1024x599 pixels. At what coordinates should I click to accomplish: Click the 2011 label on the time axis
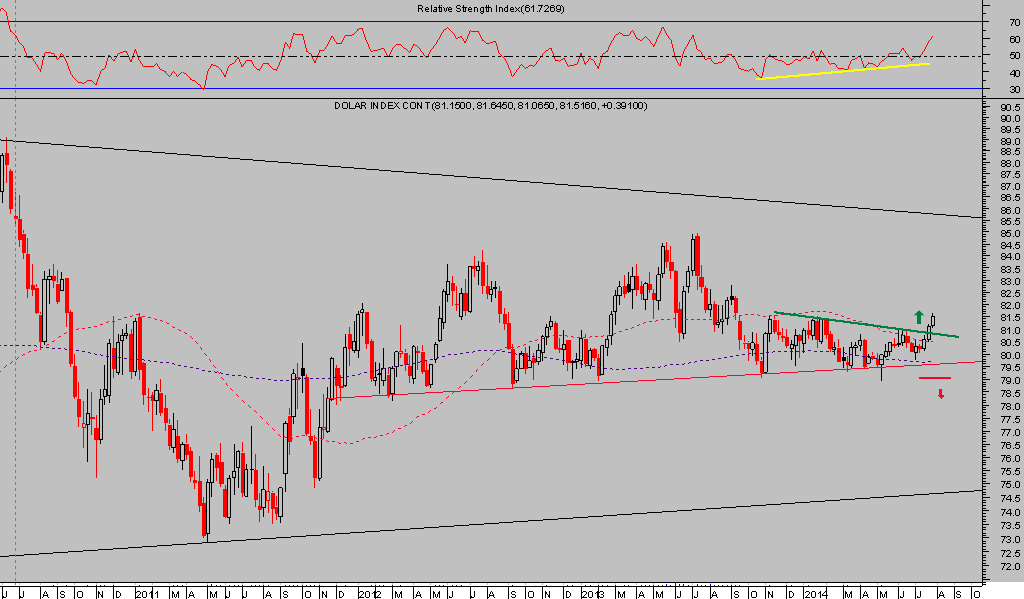tap(146, 592)
